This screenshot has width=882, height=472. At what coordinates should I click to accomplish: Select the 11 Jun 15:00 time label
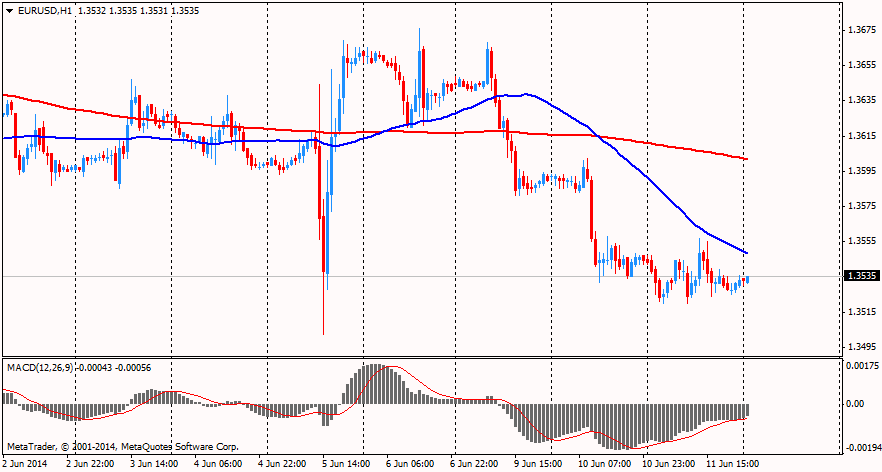pos(734,464)
